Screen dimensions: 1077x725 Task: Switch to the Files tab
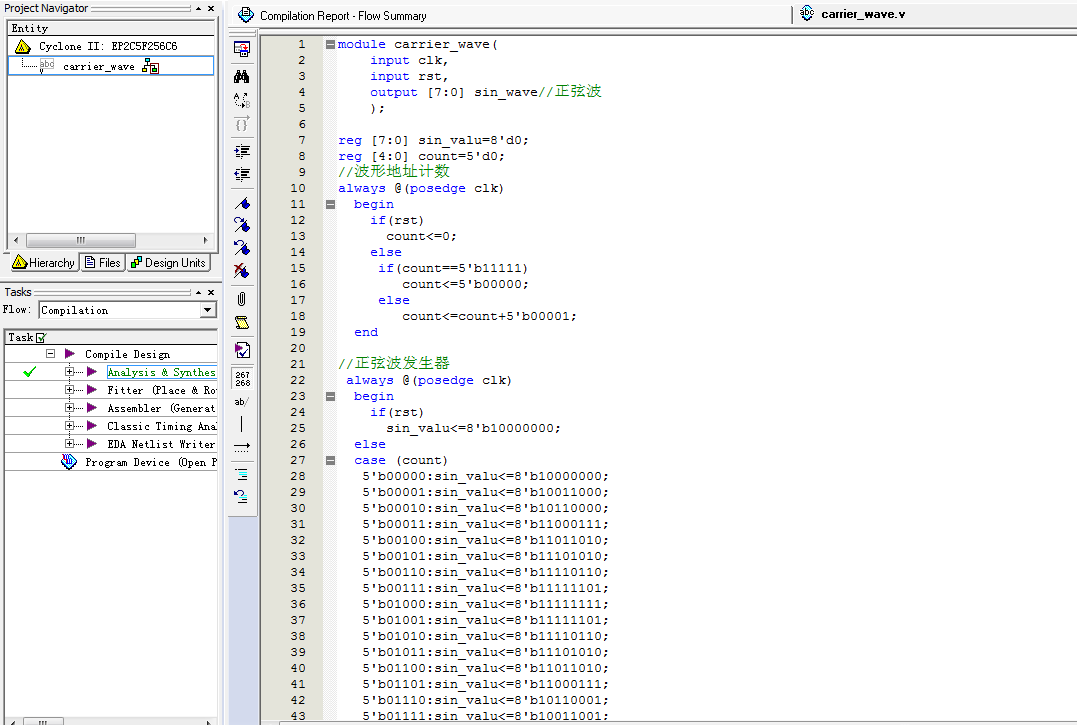103,263
